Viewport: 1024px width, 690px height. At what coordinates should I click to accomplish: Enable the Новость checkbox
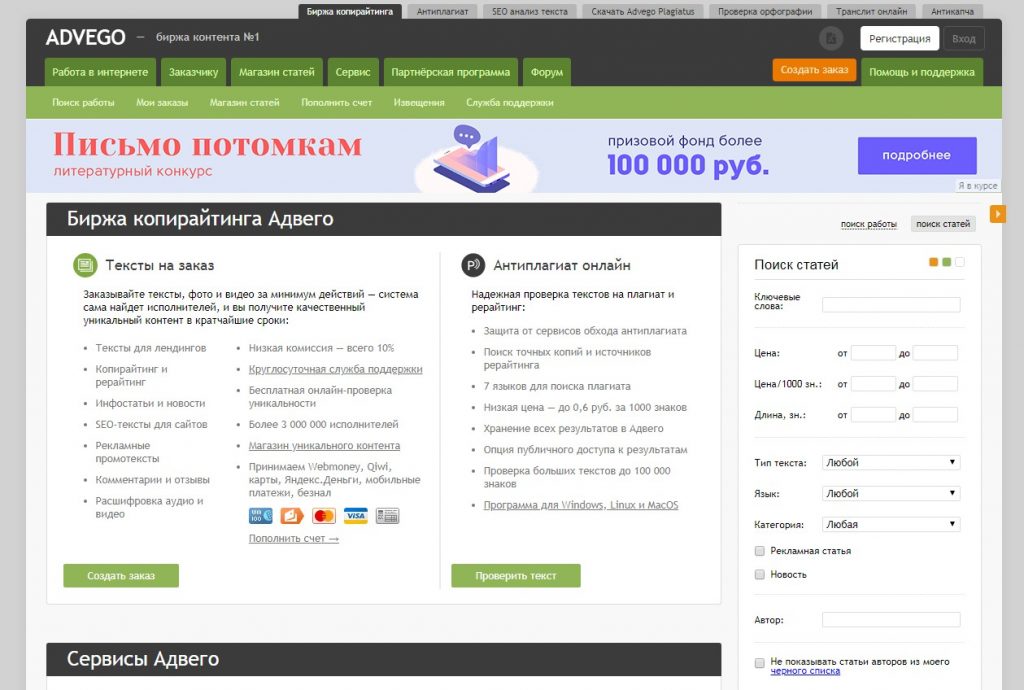(760, 574)
